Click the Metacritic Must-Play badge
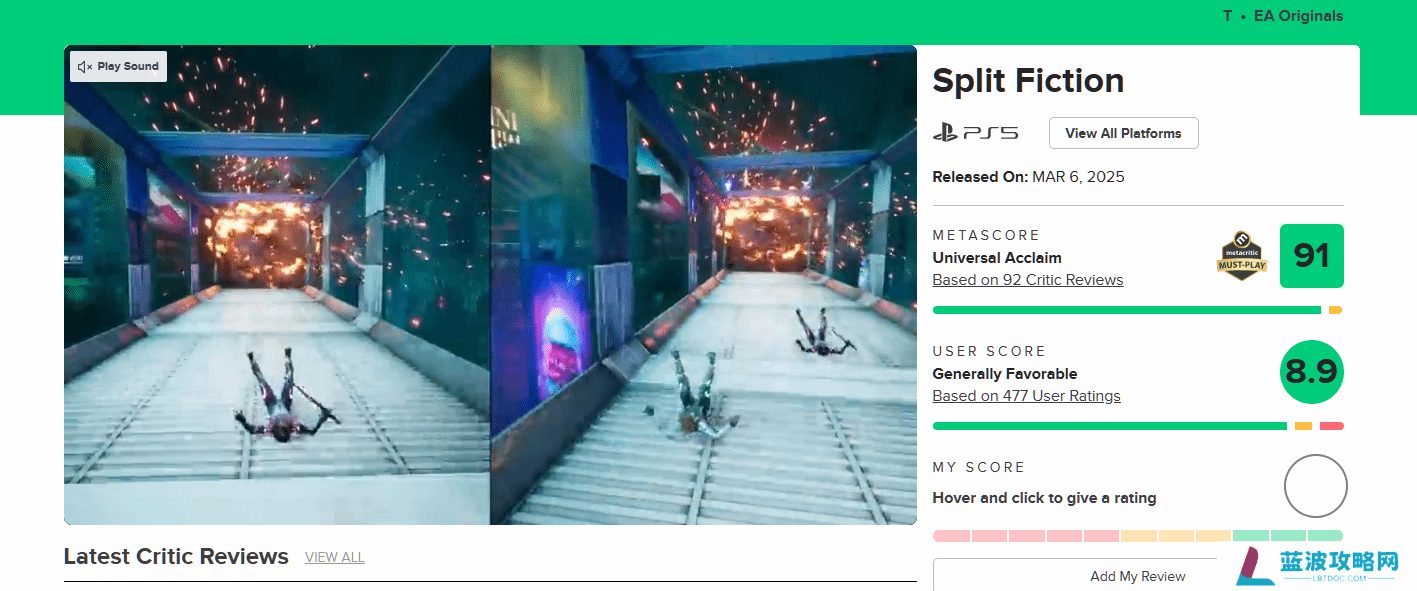1417x591 pixels. tap(1241, 257)
